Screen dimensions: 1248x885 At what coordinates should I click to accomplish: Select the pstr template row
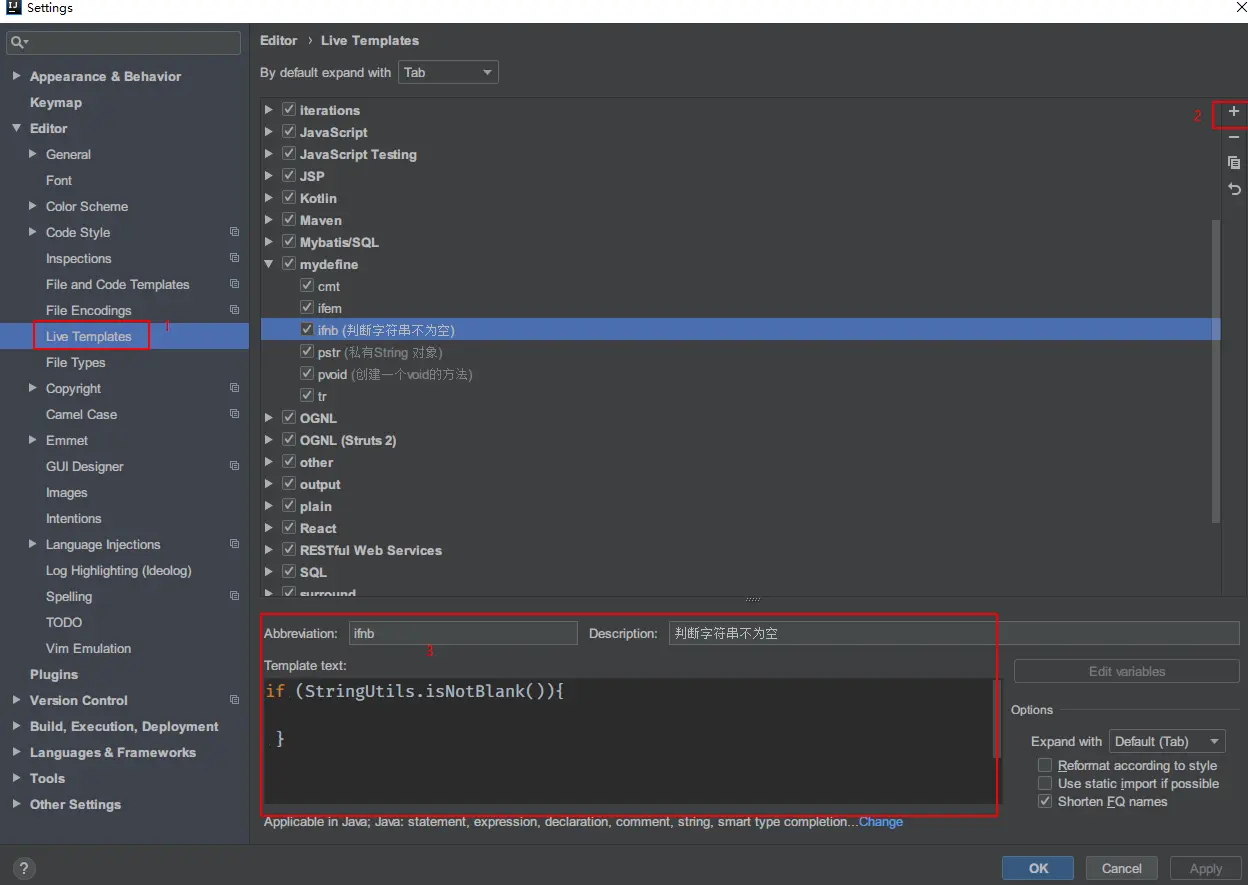click(740, 352)
